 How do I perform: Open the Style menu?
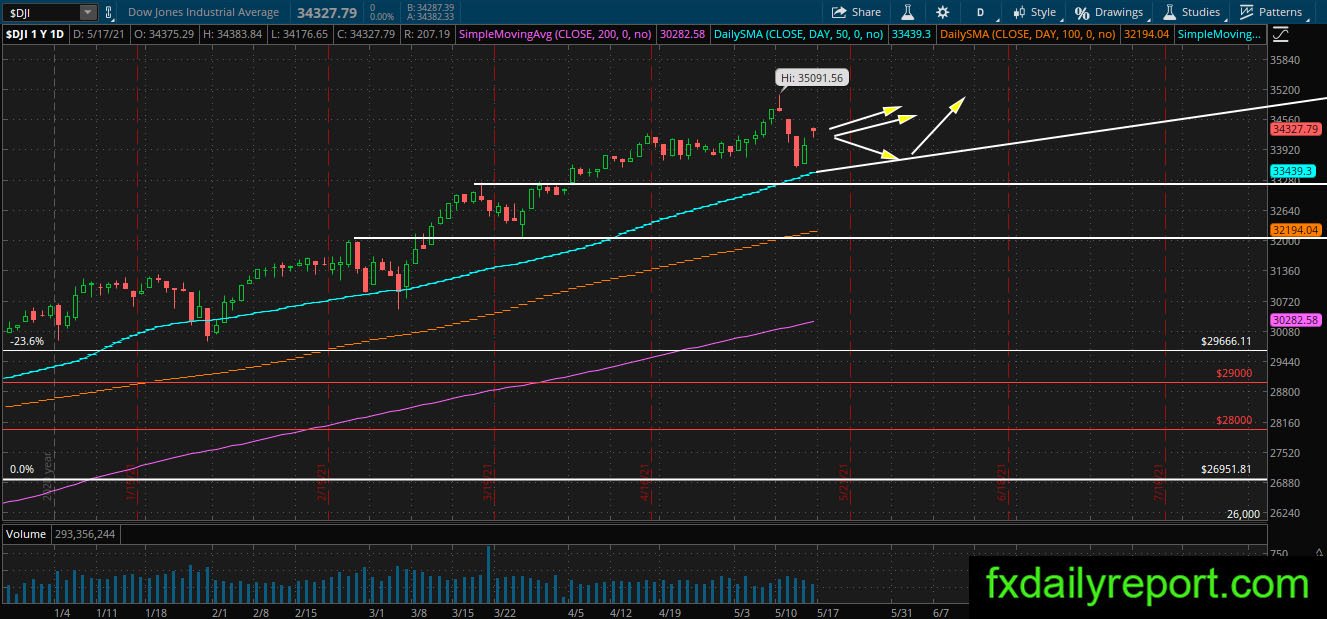tap(1034, 12)
